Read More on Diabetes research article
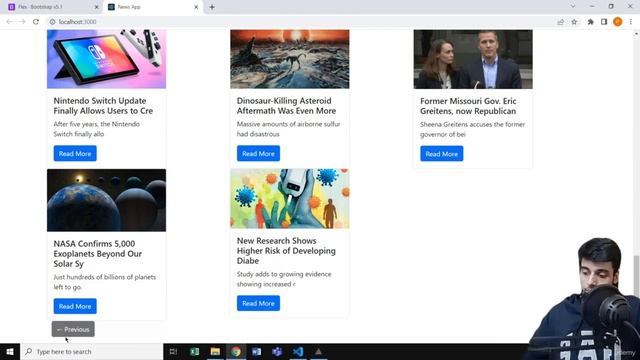The image size is (640, 360). point(258,303)
